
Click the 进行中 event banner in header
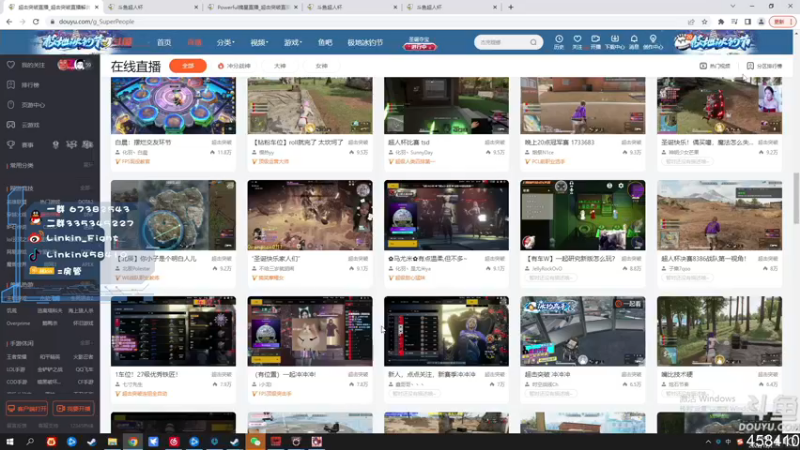419,43
